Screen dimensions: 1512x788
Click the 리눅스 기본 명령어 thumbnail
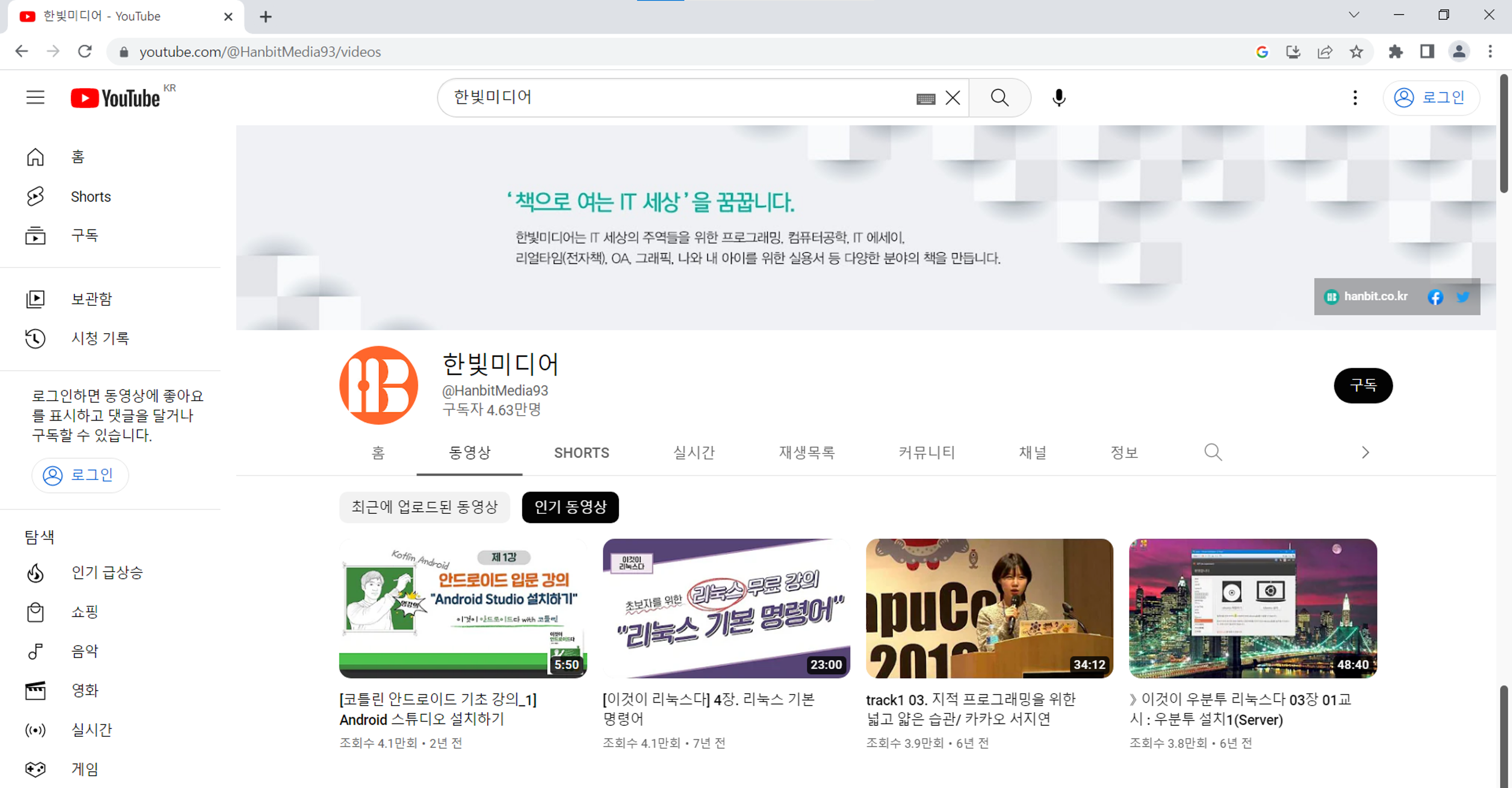pos(726,608)
